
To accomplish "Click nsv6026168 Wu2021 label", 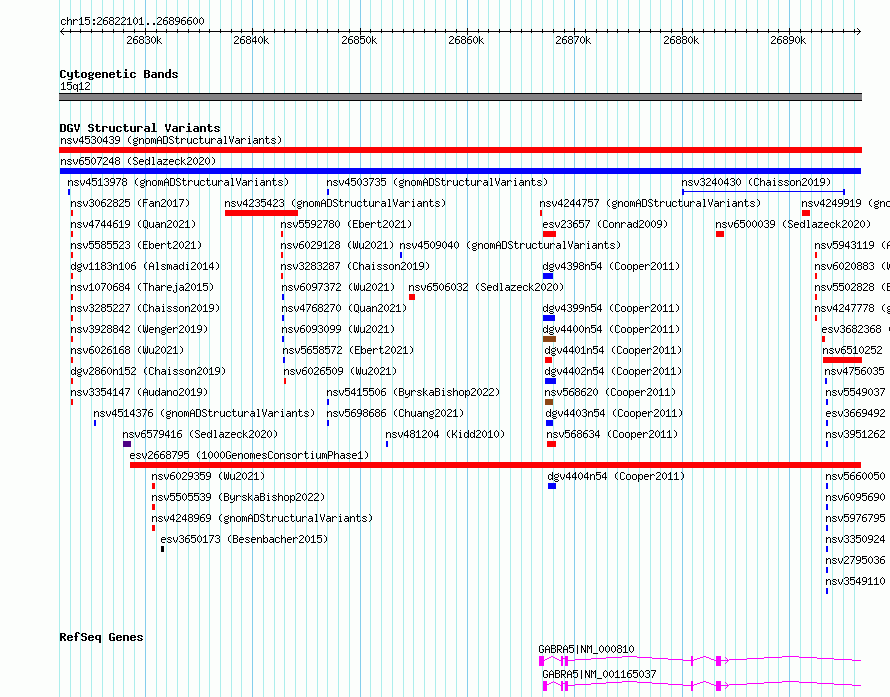I will point(127,350).
